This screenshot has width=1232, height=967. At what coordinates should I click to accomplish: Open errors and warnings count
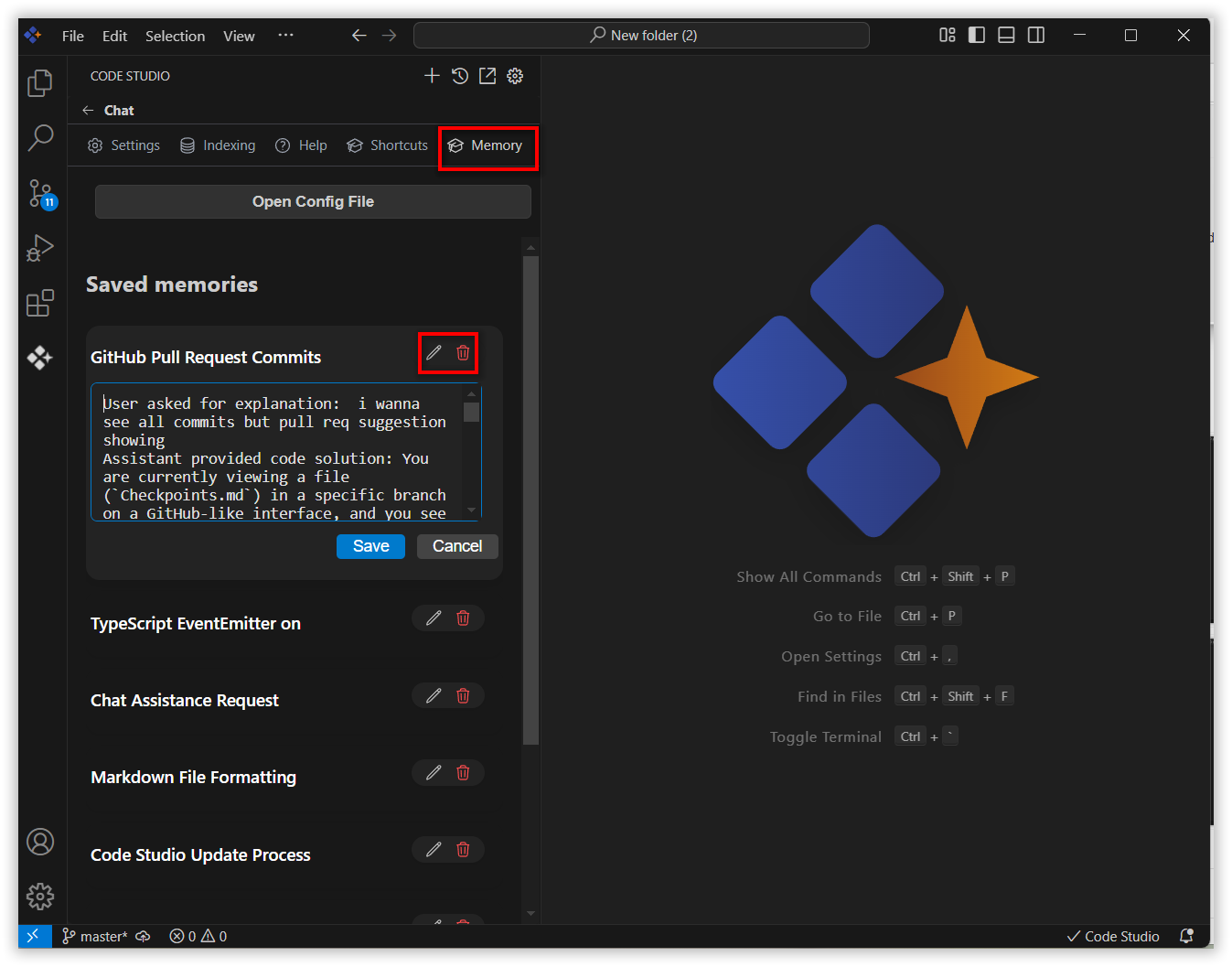(198, 936)
